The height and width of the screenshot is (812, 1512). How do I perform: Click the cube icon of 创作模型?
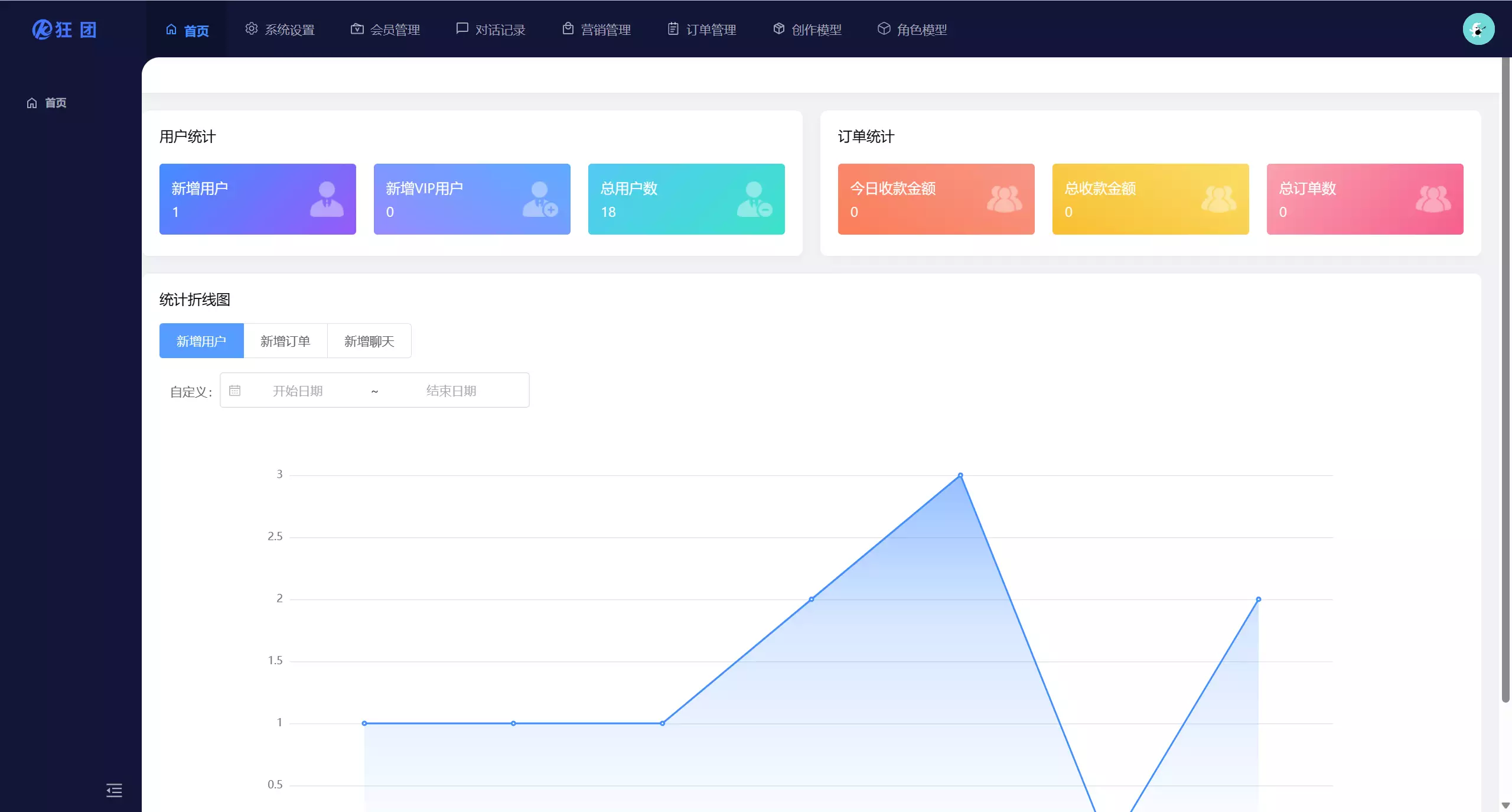pos(778,28)
